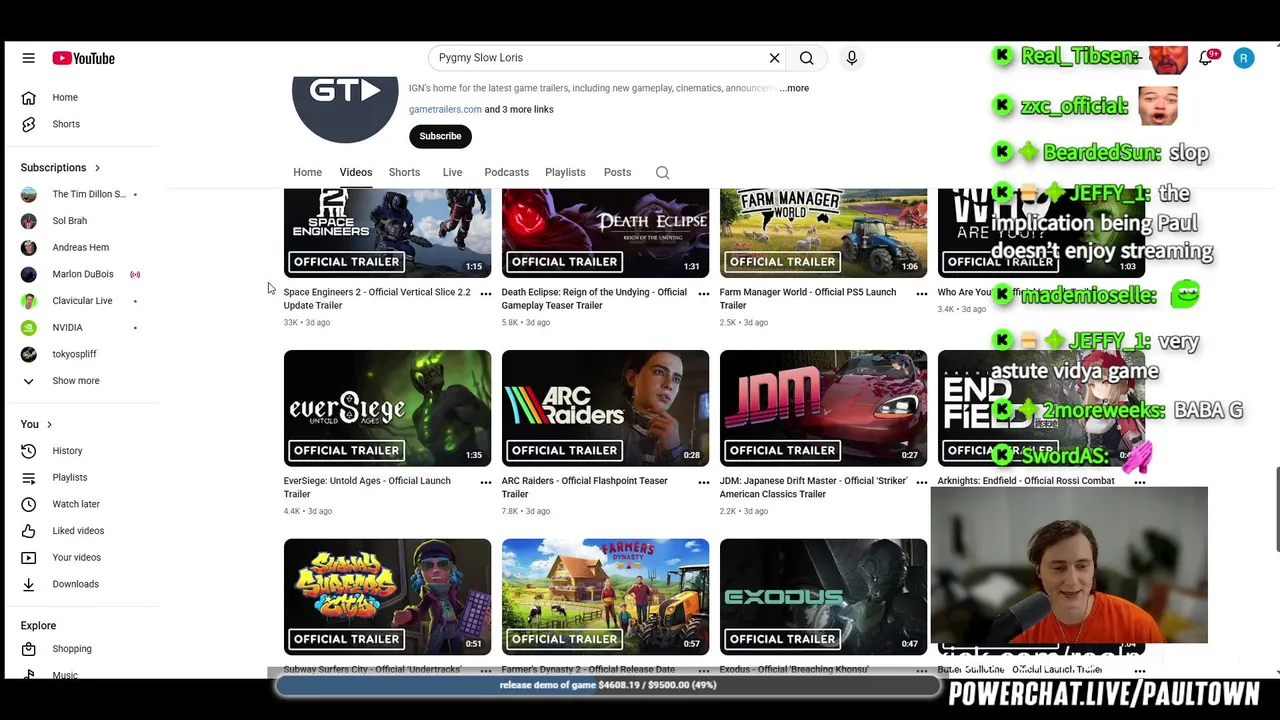
Task: Open ARC Raiders Flashpoint trailer title
Action: coord(584,487)
